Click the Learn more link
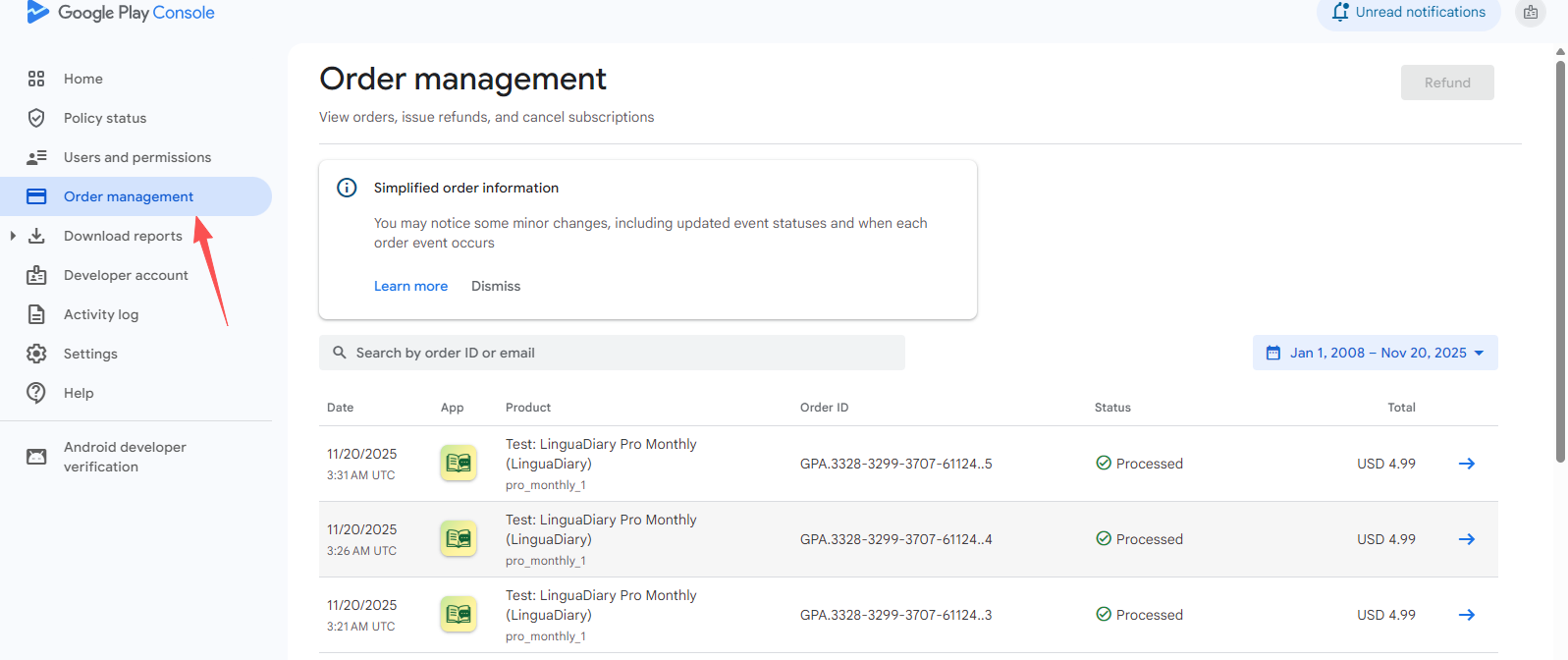Image resolution: width=1568 pixels, height=660 pixels. [410, 286]
